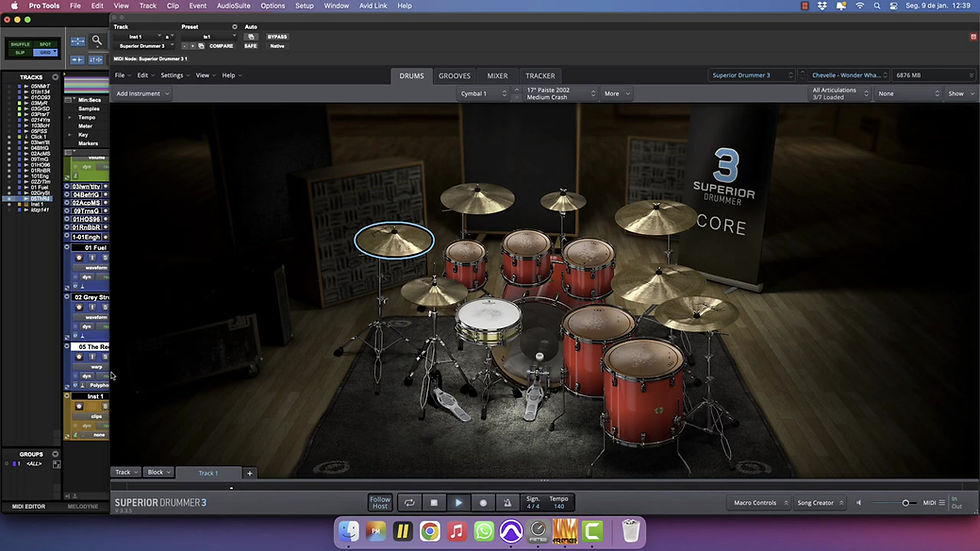Open the MIDI settings menu icon

pos(942,503)
